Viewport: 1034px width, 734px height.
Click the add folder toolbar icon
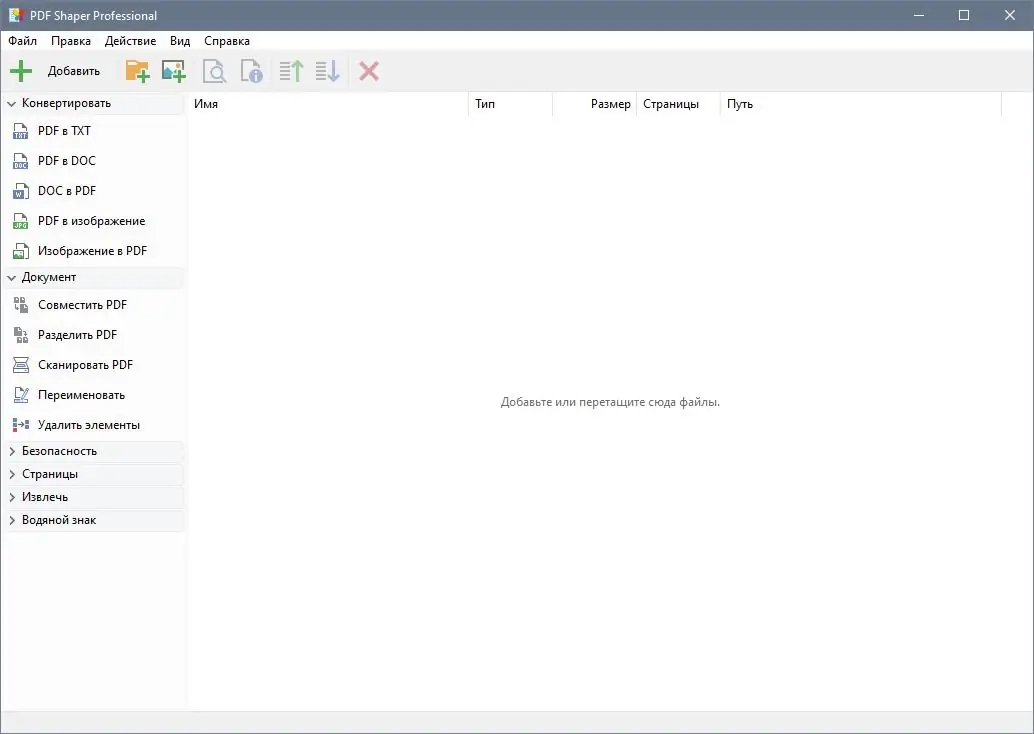click(137, 70)
